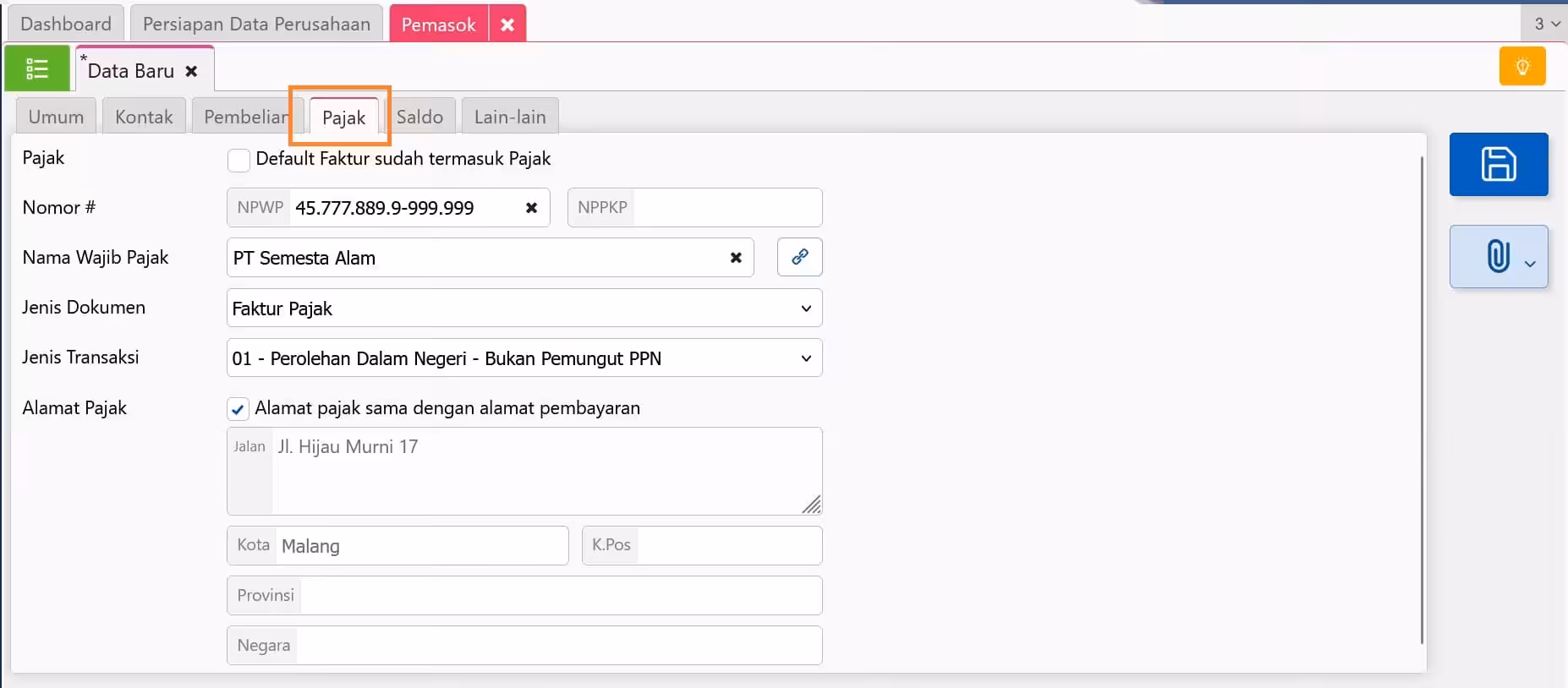Close the Data Baru tab
1568x688 pixels.
192,71
